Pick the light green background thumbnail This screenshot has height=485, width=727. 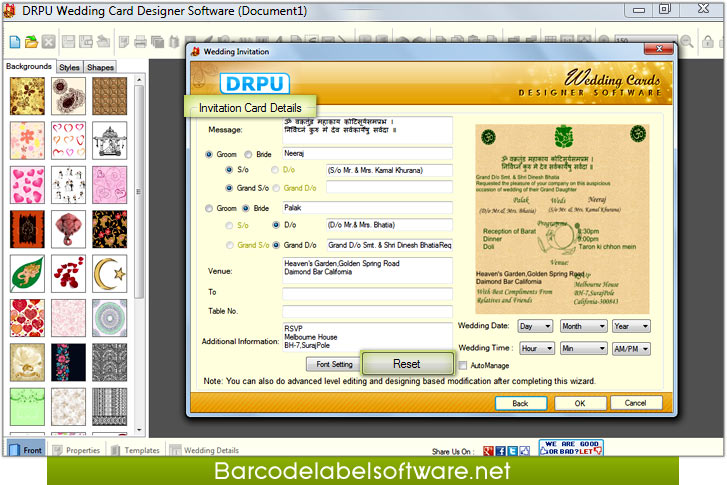click(x=27, y=407)
